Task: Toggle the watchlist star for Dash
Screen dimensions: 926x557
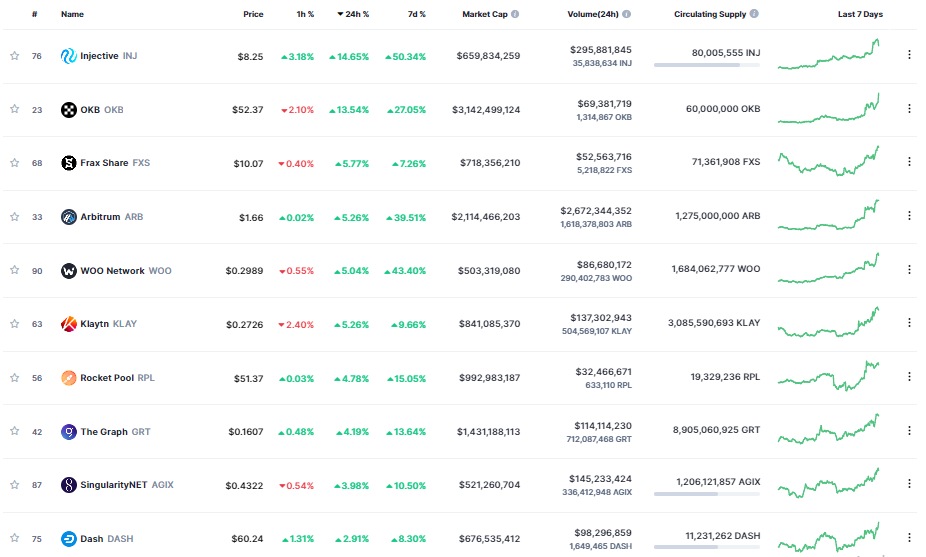Action: tap(14, 539)
